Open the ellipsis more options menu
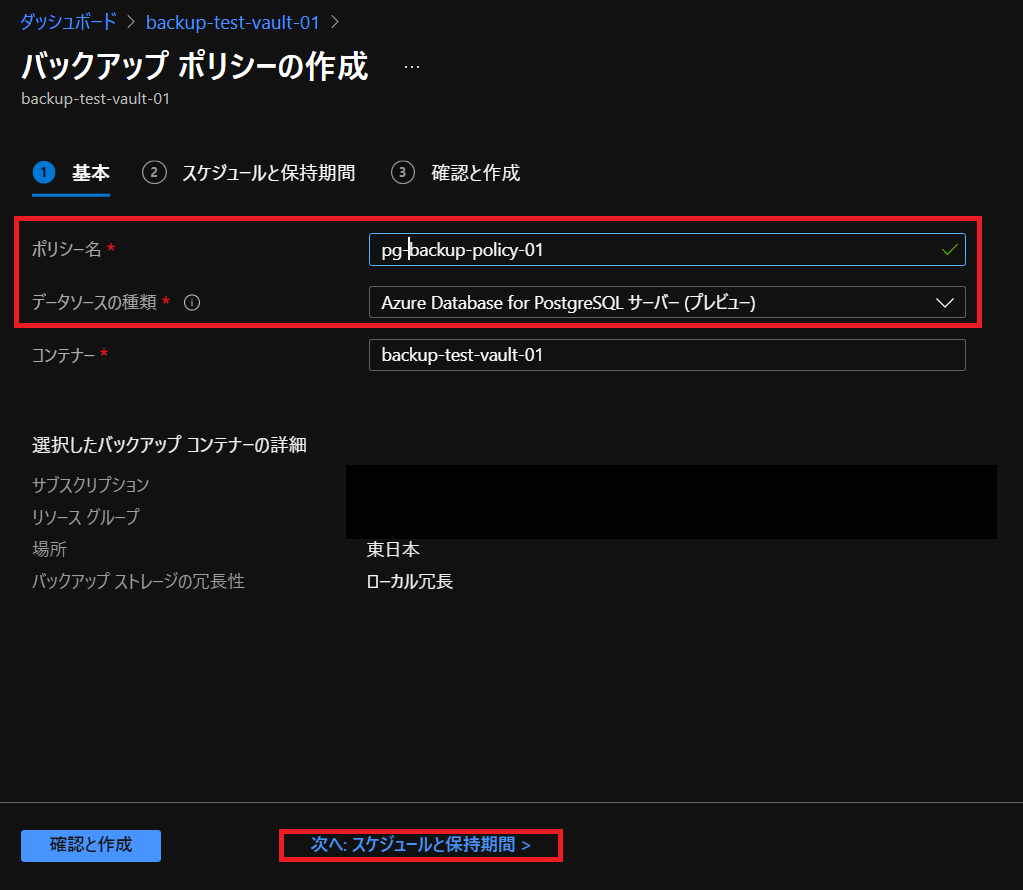 (412, 67)
